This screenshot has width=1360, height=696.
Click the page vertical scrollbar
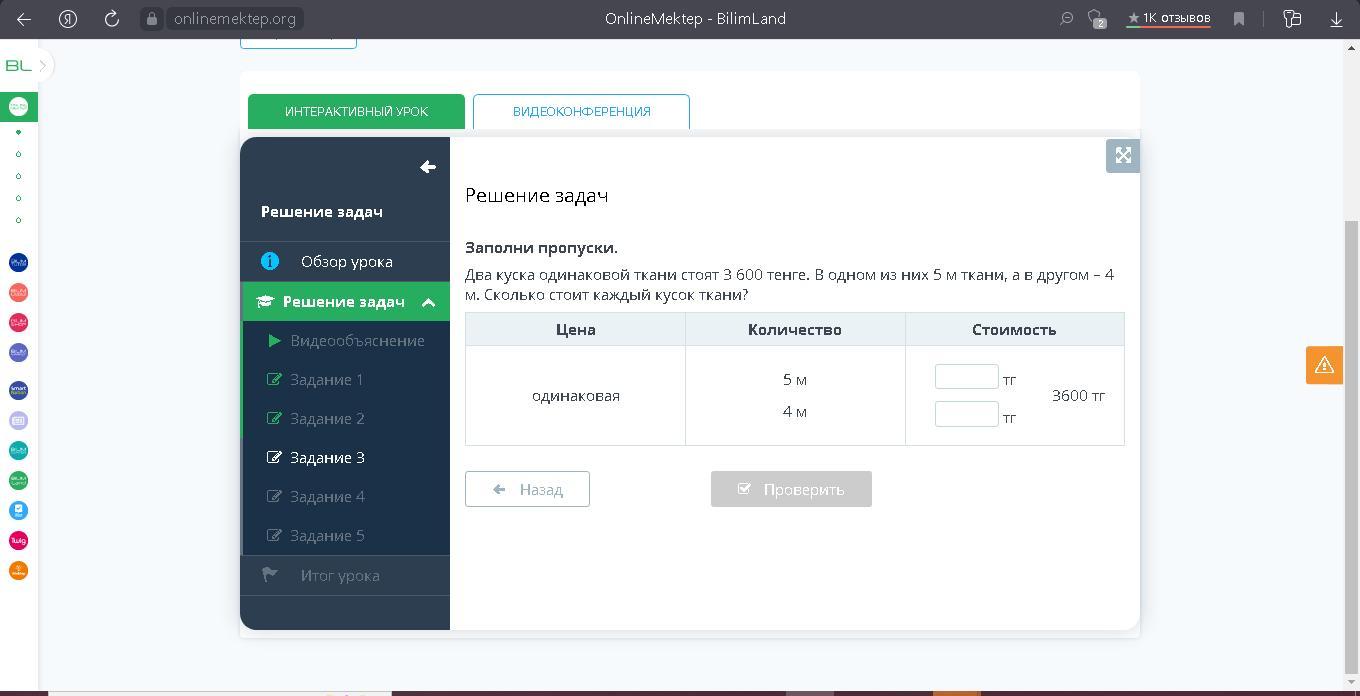[1352, 446]
